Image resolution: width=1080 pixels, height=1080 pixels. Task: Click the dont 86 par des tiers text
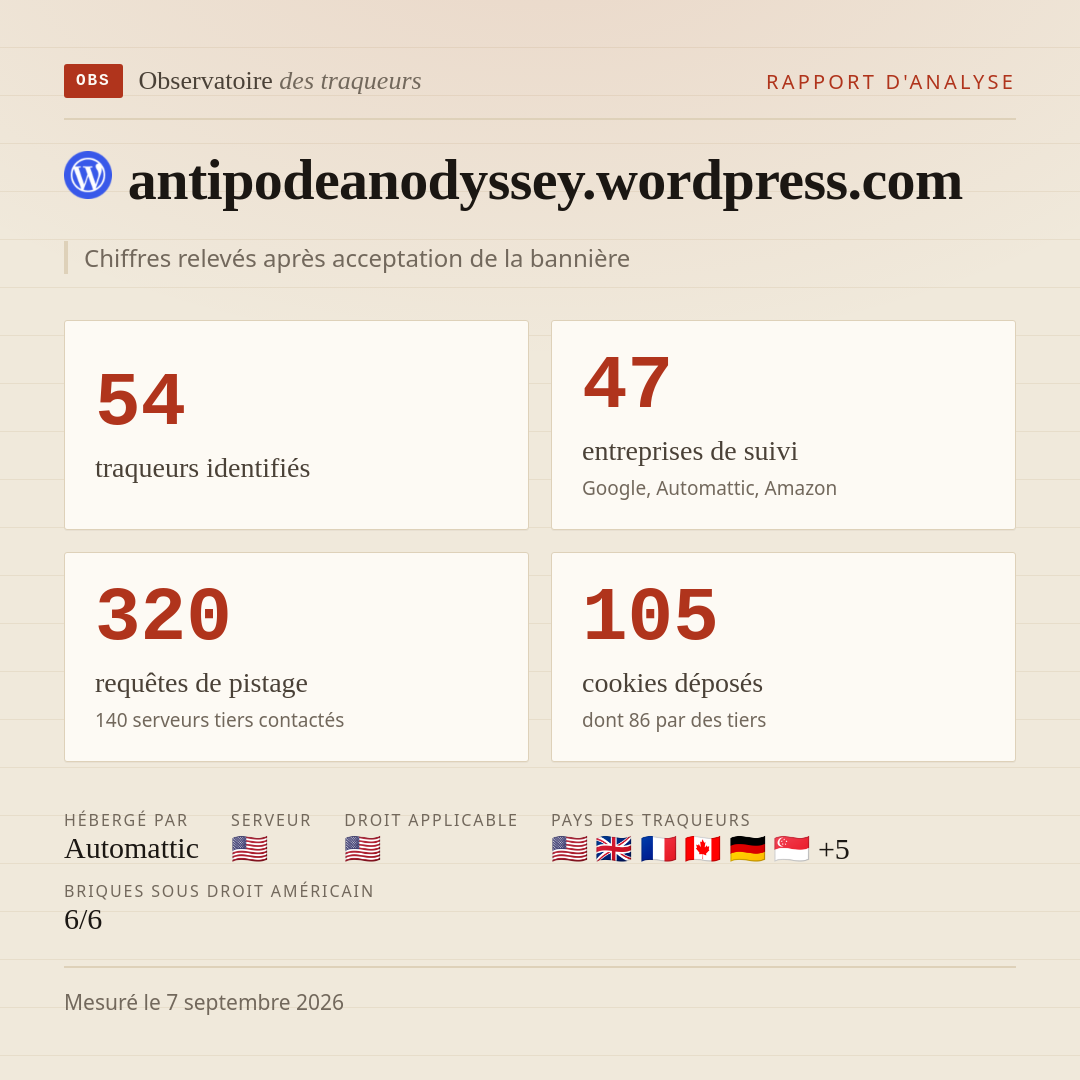click(x=674, y=720)
